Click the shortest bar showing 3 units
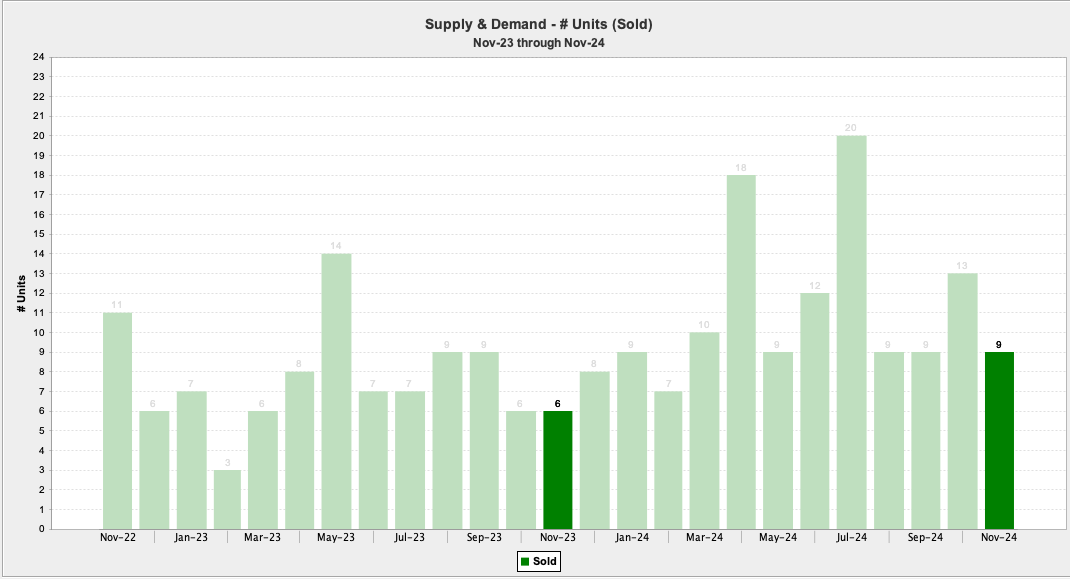This screenshot has width=1070, height=579. (x=227, y=499)
